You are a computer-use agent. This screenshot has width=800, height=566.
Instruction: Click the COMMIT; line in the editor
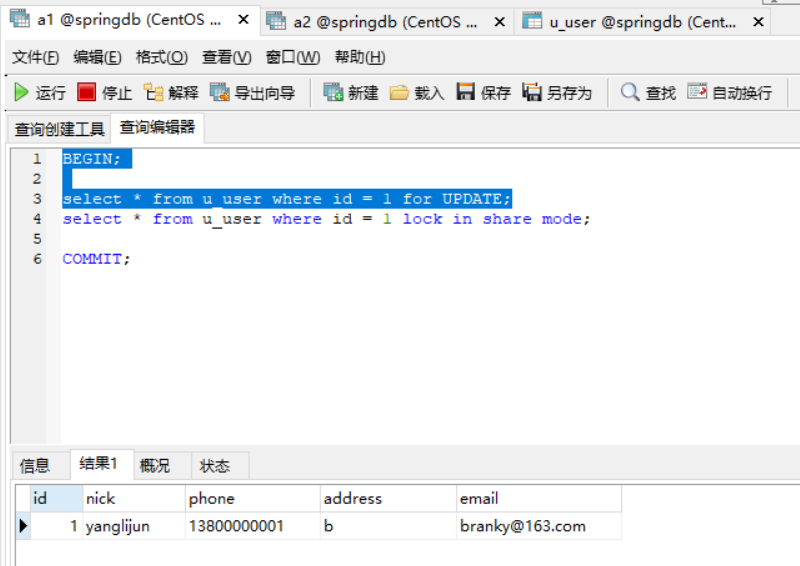pos(96,259)
